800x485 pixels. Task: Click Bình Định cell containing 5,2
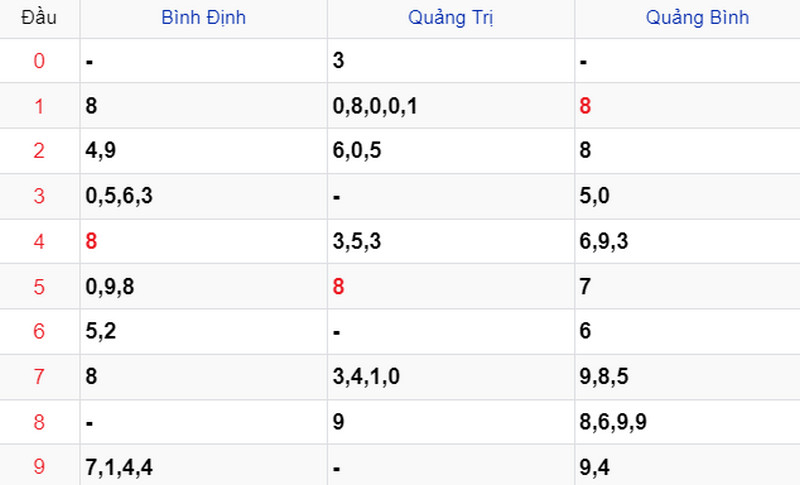click(101, 331)
